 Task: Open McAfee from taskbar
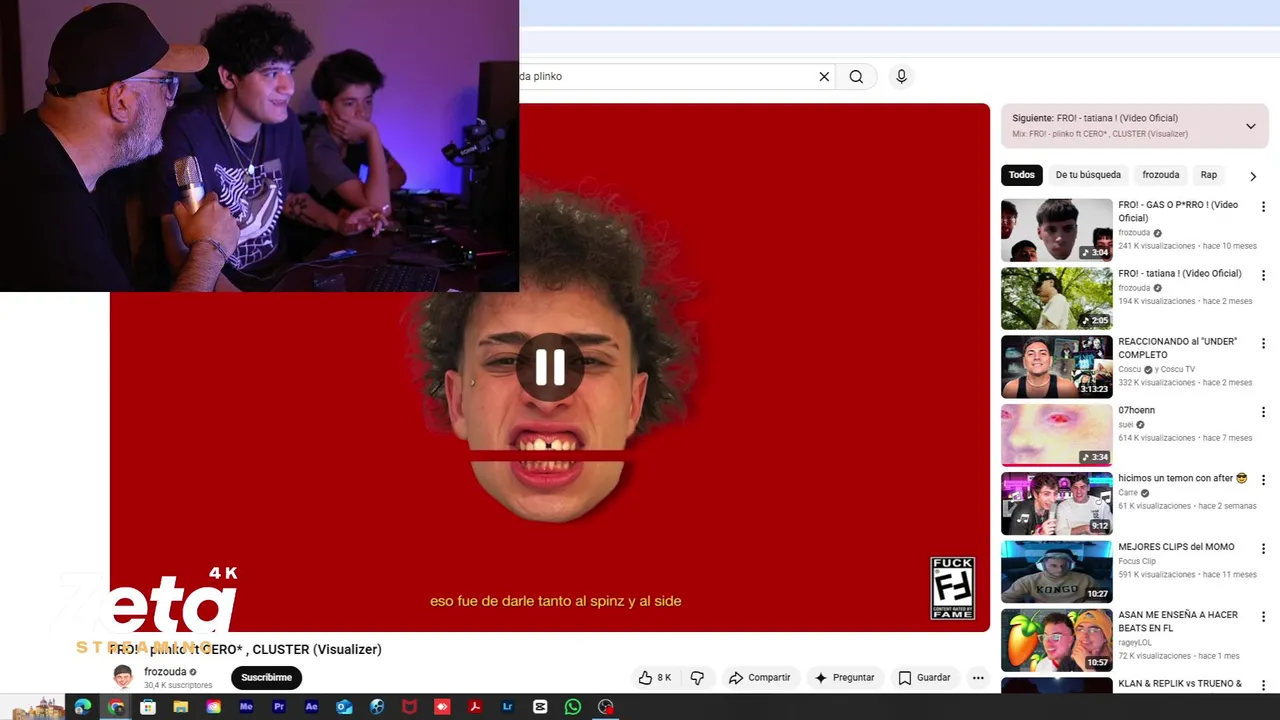pyautogui.click(x=409, y=707)
